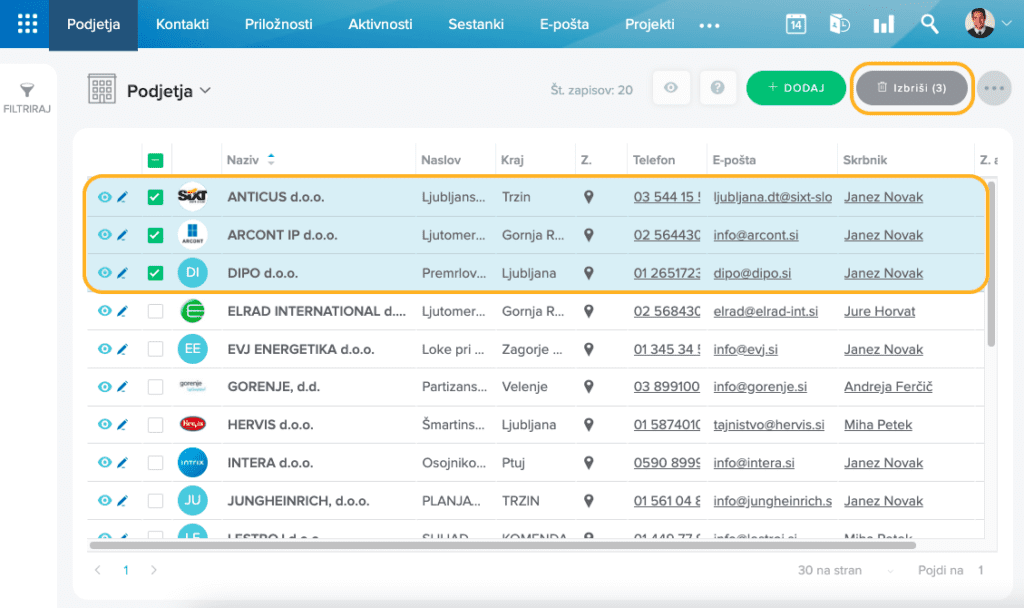Expand more menu items ellipsis in navbar
The height and width of the screenshot is (608, 1024).
709,25
